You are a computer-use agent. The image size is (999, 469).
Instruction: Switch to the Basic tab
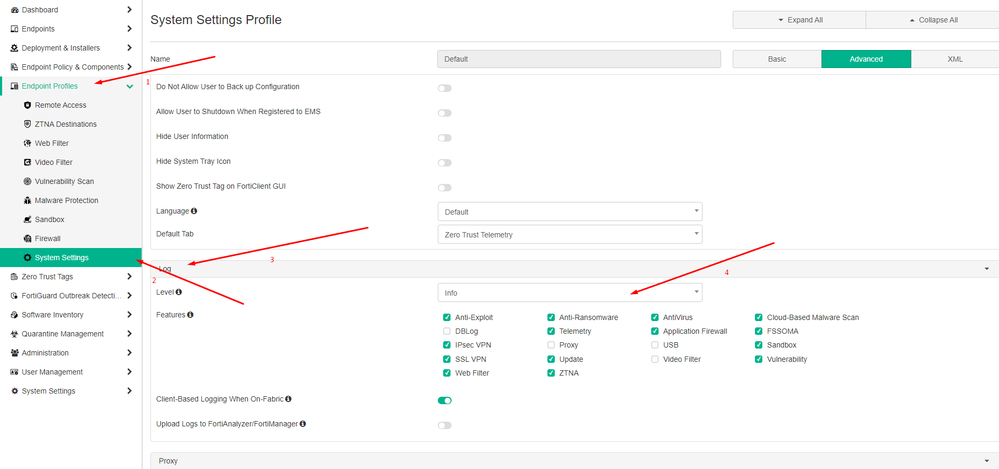(777, 59)
